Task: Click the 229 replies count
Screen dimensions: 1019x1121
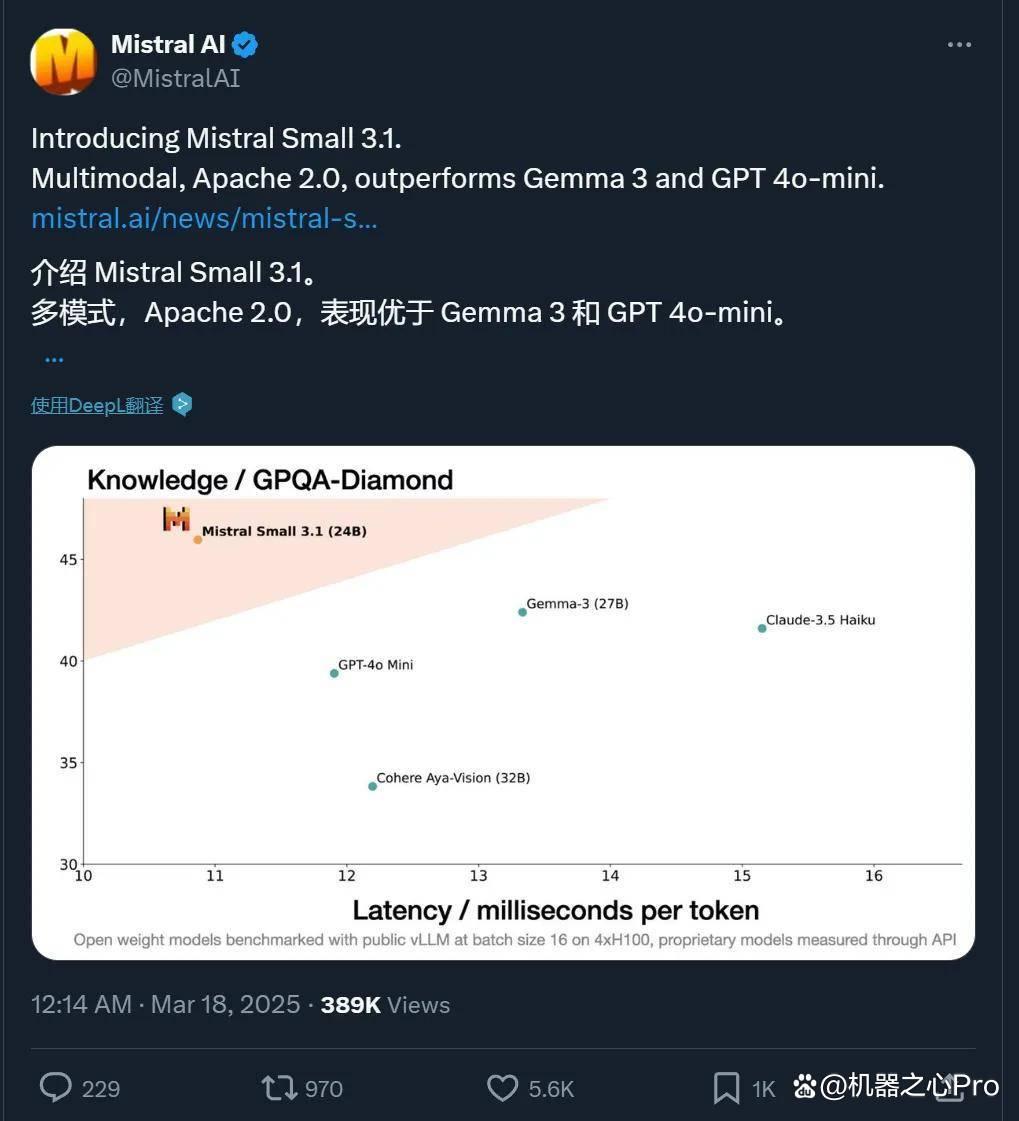Action: coord(101,1089)
